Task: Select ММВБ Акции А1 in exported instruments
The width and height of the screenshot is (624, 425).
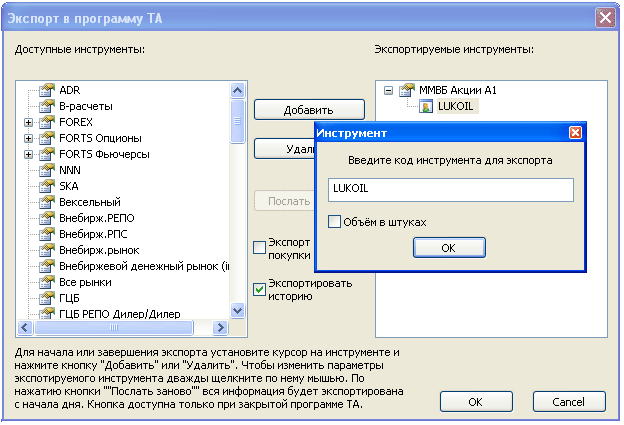Action: (x=458, y=90)
